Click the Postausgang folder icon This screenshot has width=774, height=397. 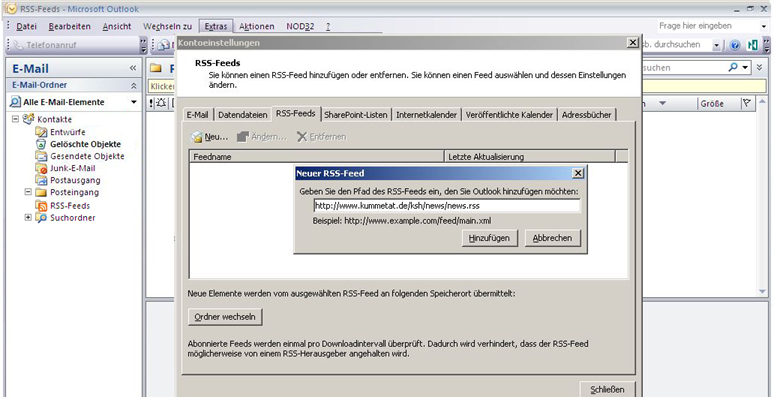tap(41, 180)
